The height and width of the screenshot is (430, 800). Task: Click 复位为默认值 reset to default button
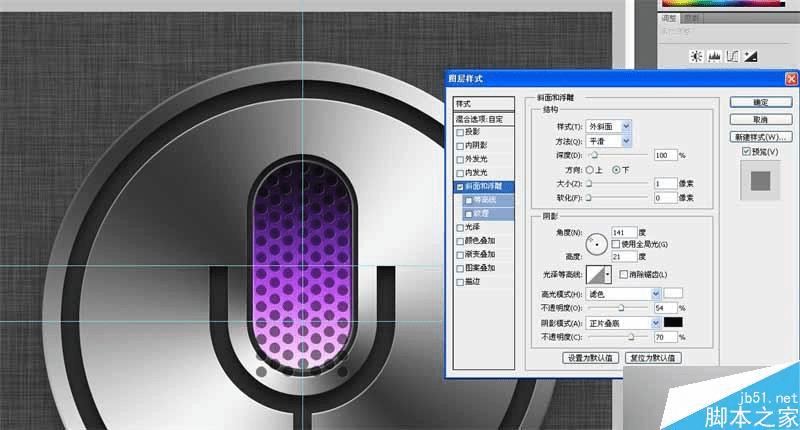click(653, 358)
